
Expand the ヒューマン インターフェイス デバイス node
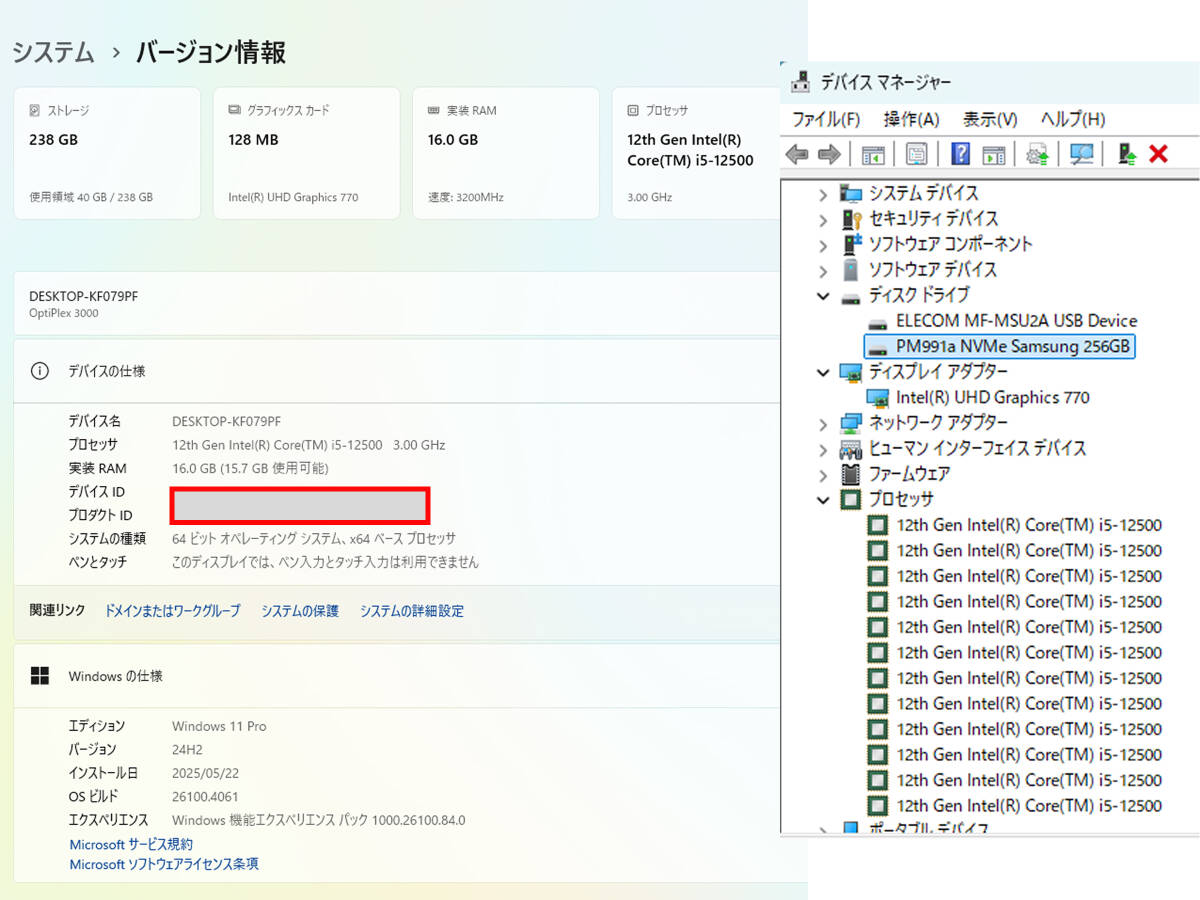point(823,448)
